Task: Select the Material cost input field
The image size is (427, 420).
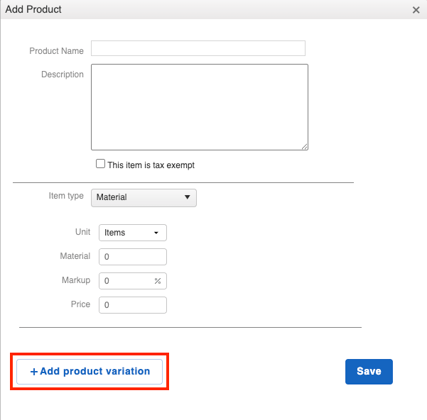Action: coord(133,257)
